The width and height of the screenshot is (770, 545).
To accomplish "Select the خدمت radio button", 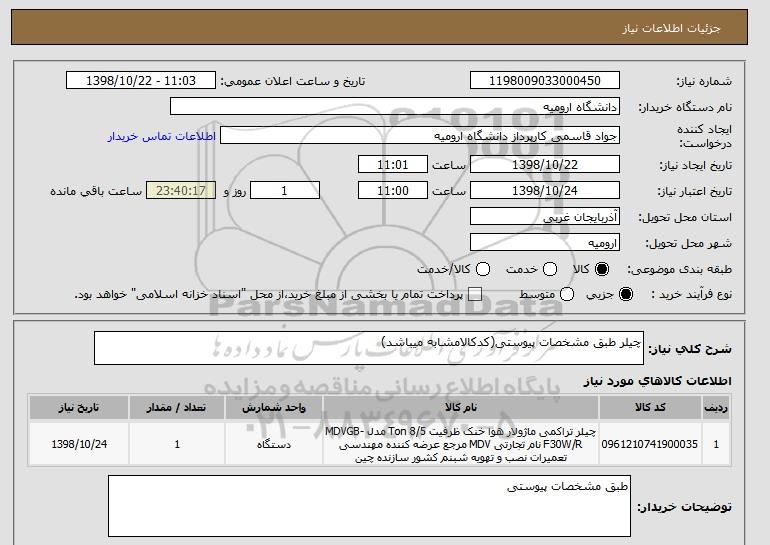I will point(550,269).
